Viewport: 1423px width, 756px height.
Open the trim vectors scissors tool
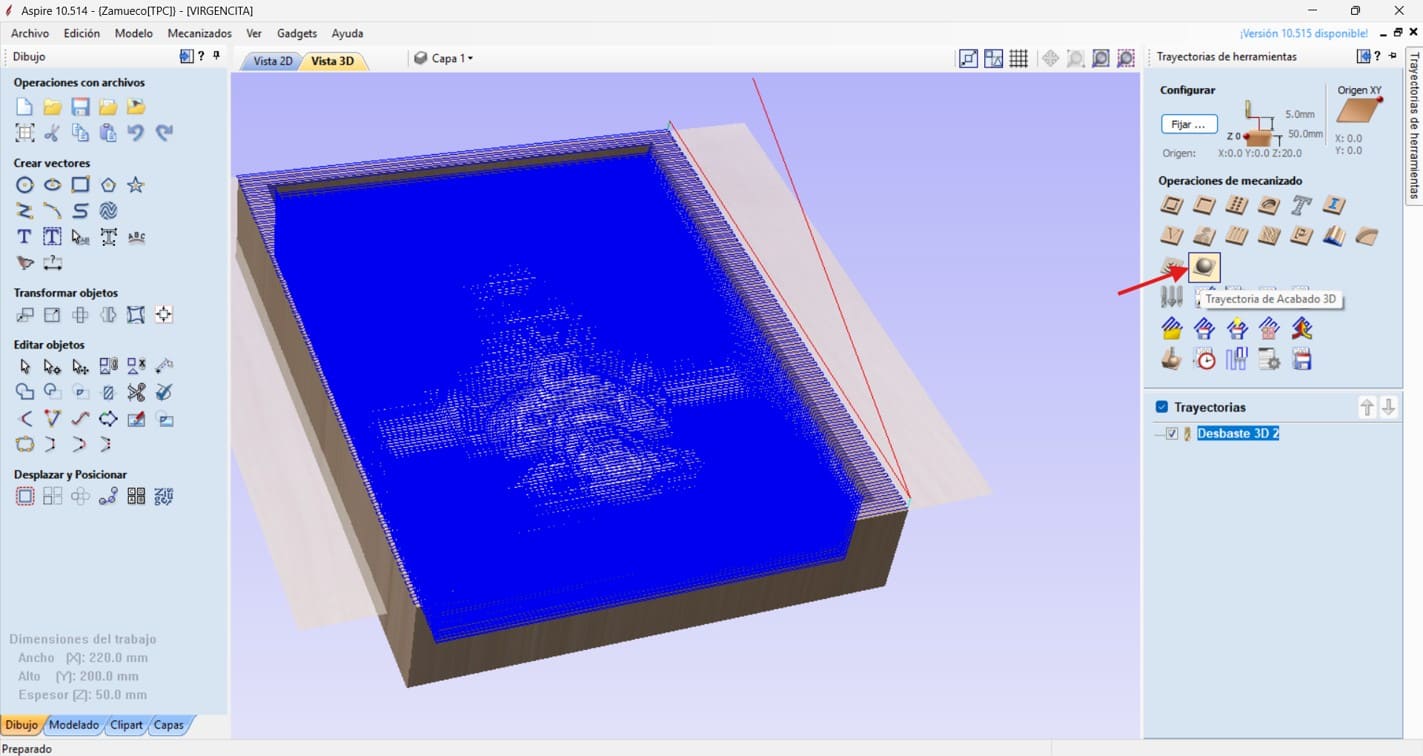[137, 392]
